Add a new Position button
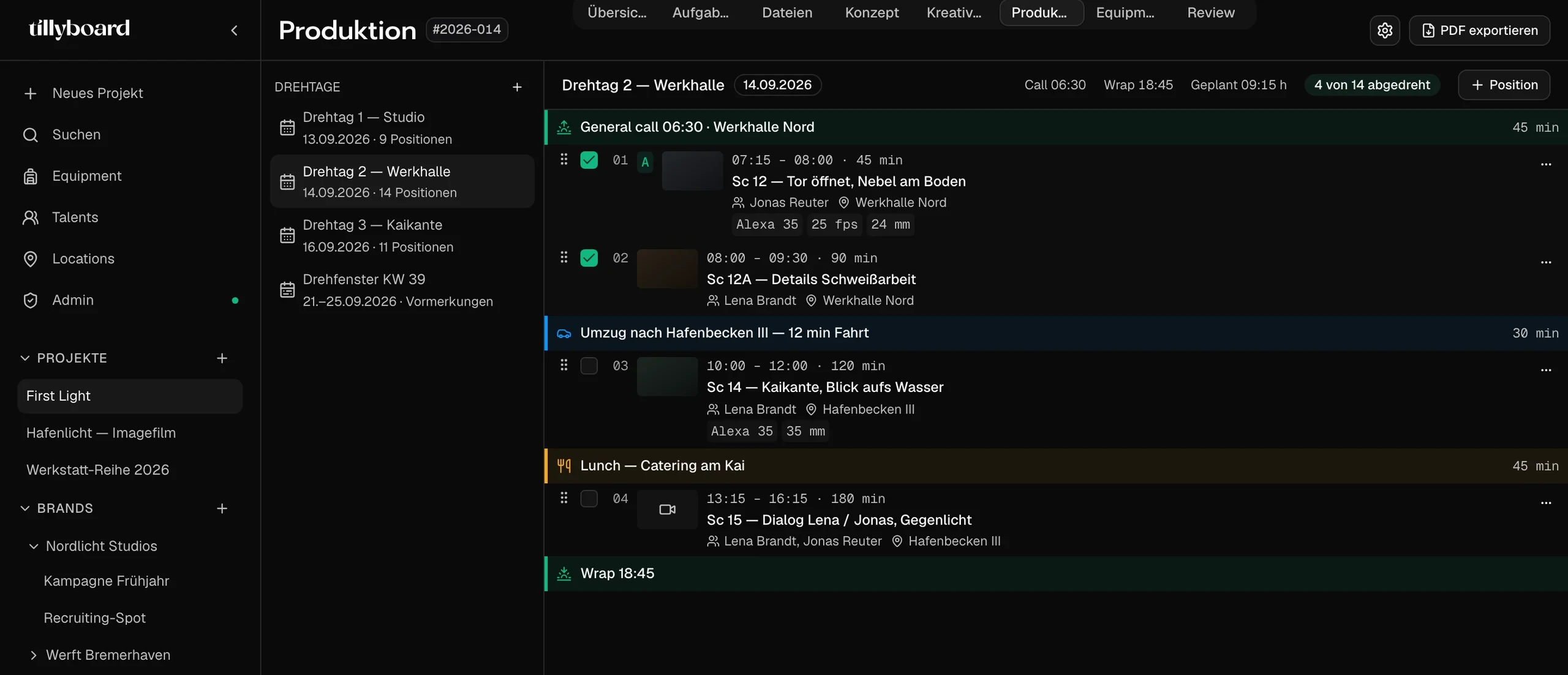Screen dimensions: 1568x675 (x=1504, y=85)
